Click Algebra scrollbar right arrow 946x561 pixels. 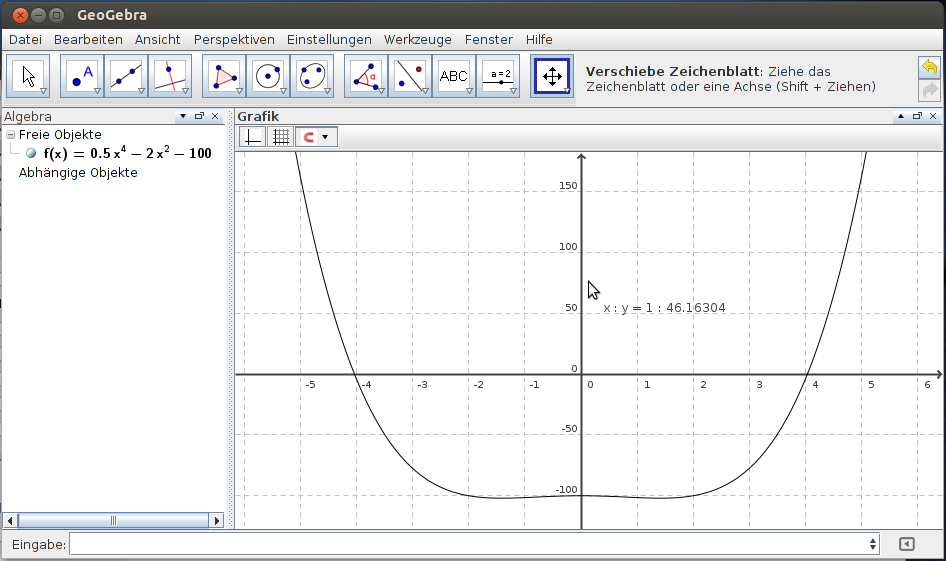tap(217, 520)
